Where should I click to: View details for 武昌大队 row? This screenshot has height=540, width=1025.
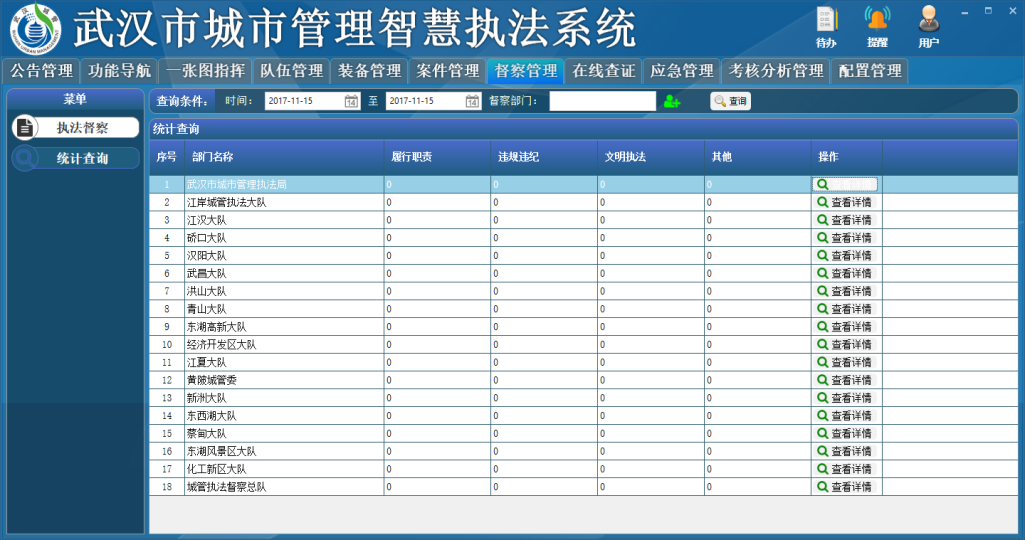coord(845,273)
